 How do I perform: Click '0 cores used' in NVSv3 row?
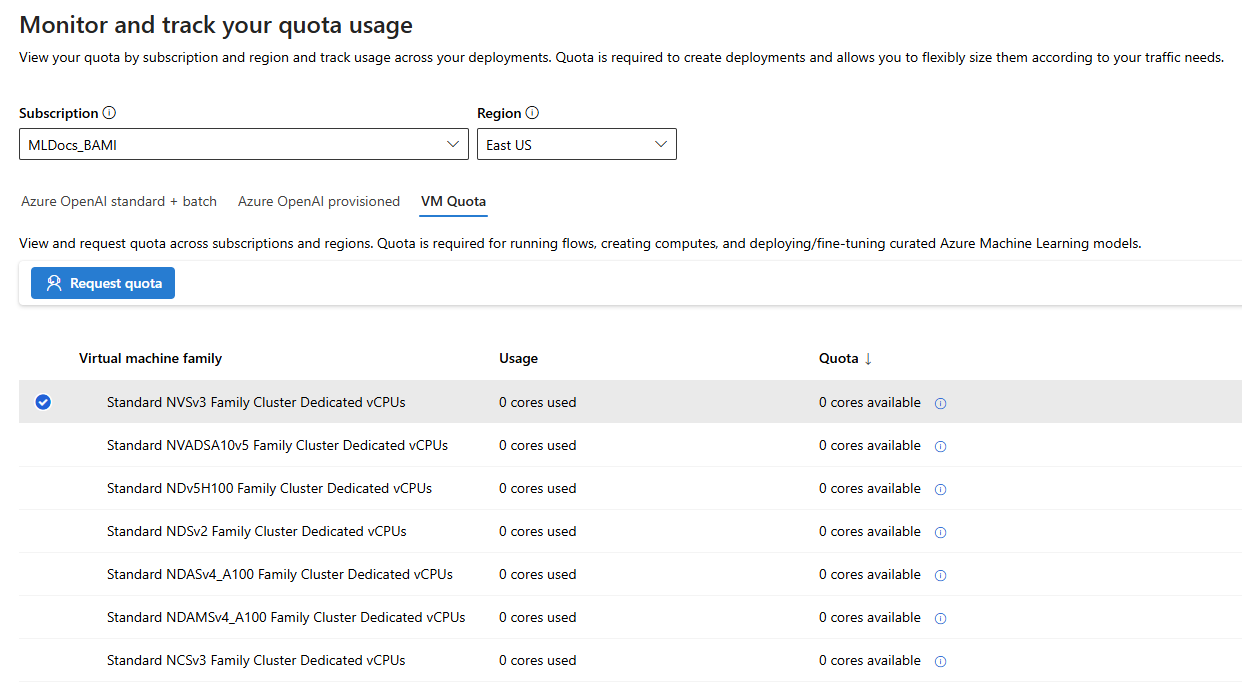(x=538, y=402)
